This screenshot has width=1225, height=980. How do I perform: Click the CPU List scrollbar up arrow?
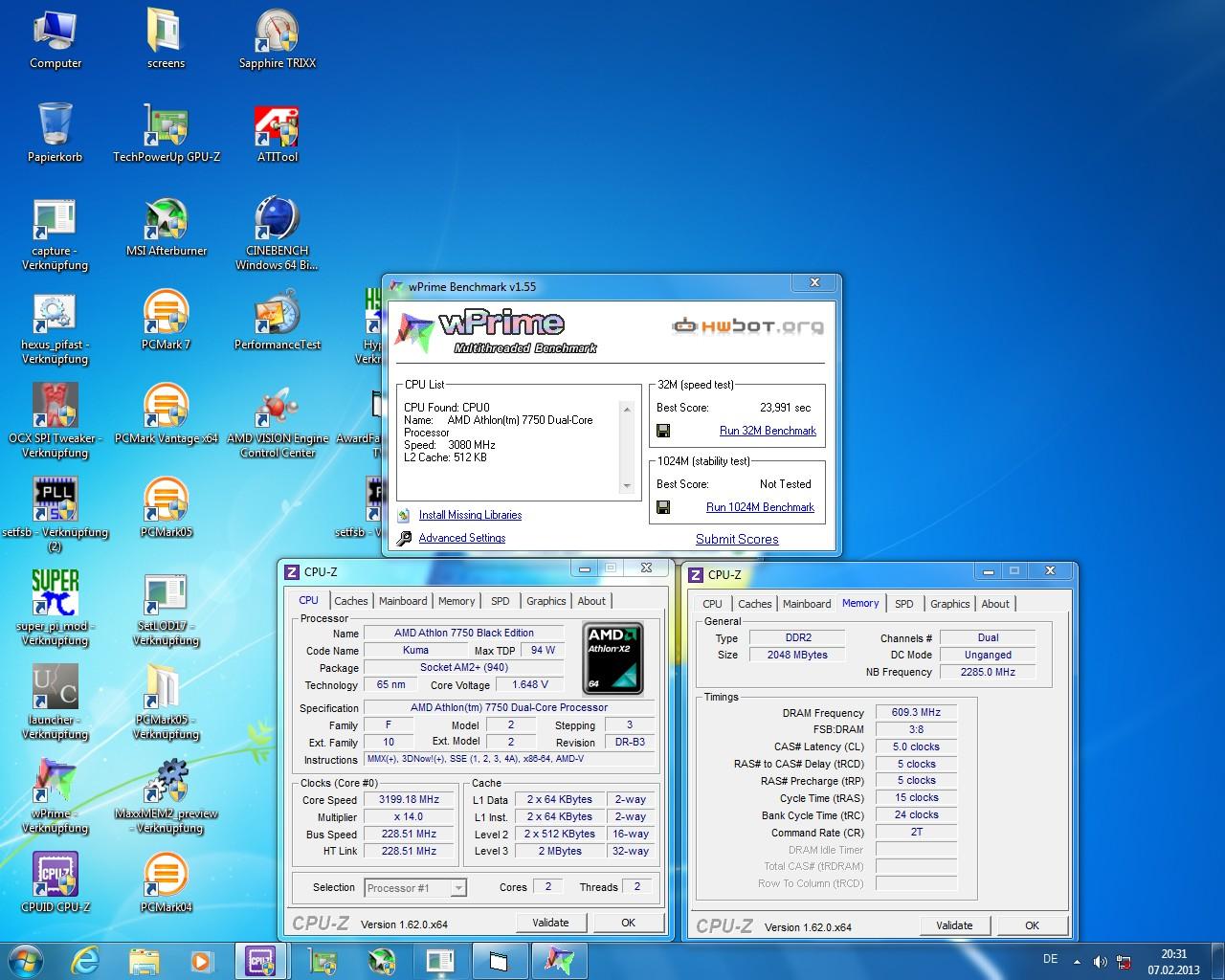pos(628,410)
